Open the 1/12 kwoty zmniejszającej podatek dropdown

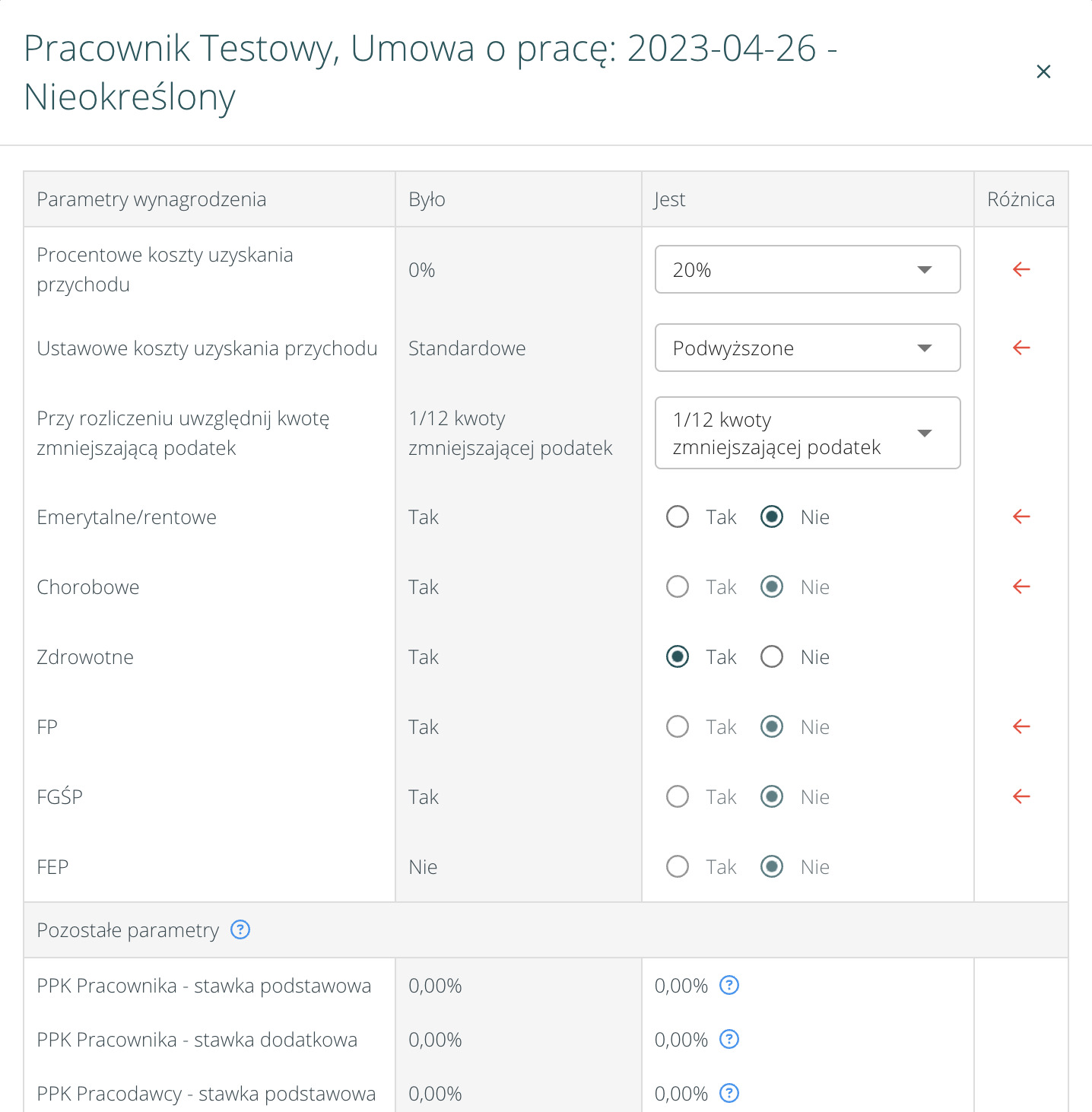(807, 433)
